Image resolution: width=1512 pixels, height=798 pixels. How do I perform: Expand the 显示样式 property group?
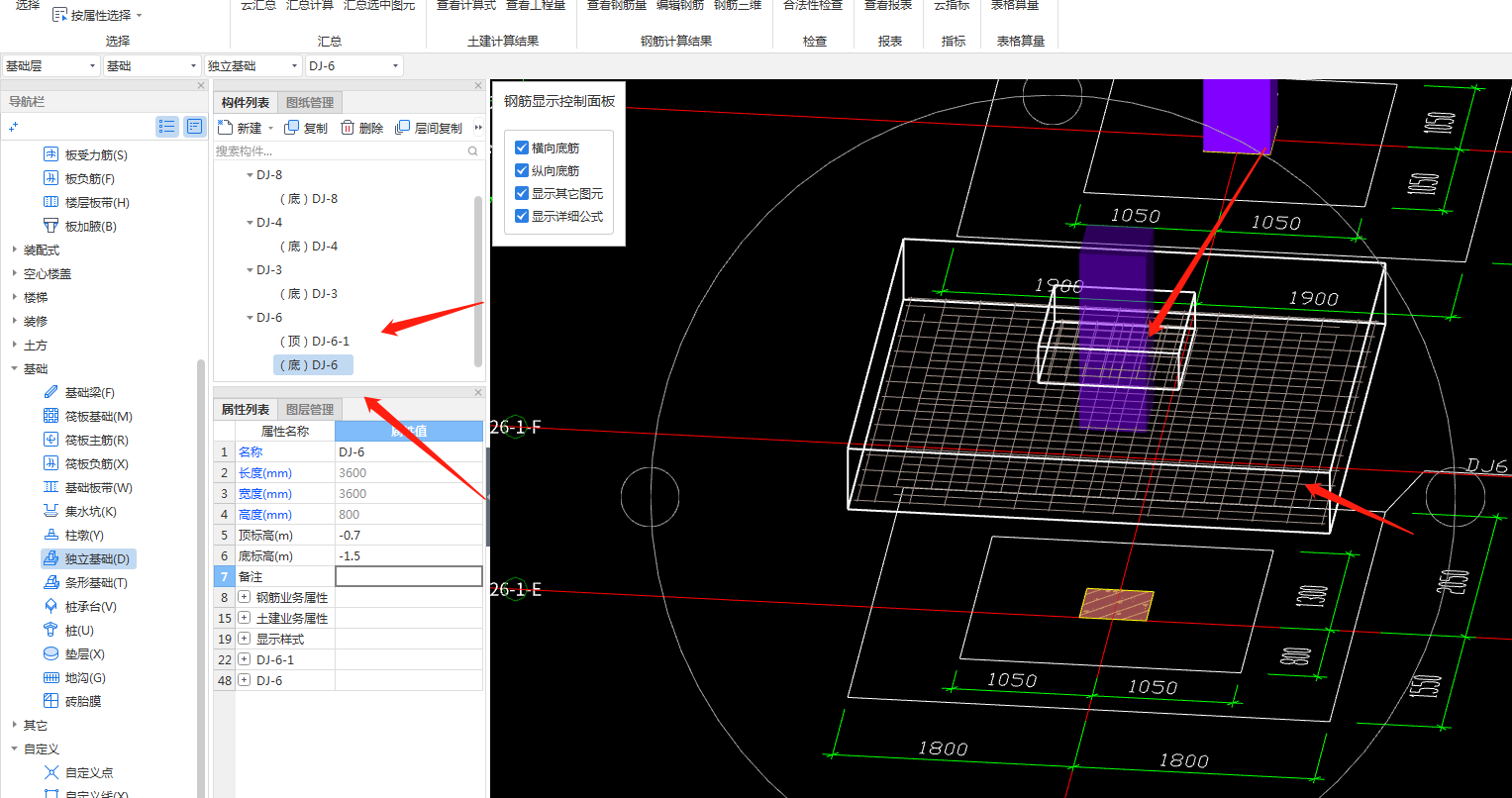point(244,639)
